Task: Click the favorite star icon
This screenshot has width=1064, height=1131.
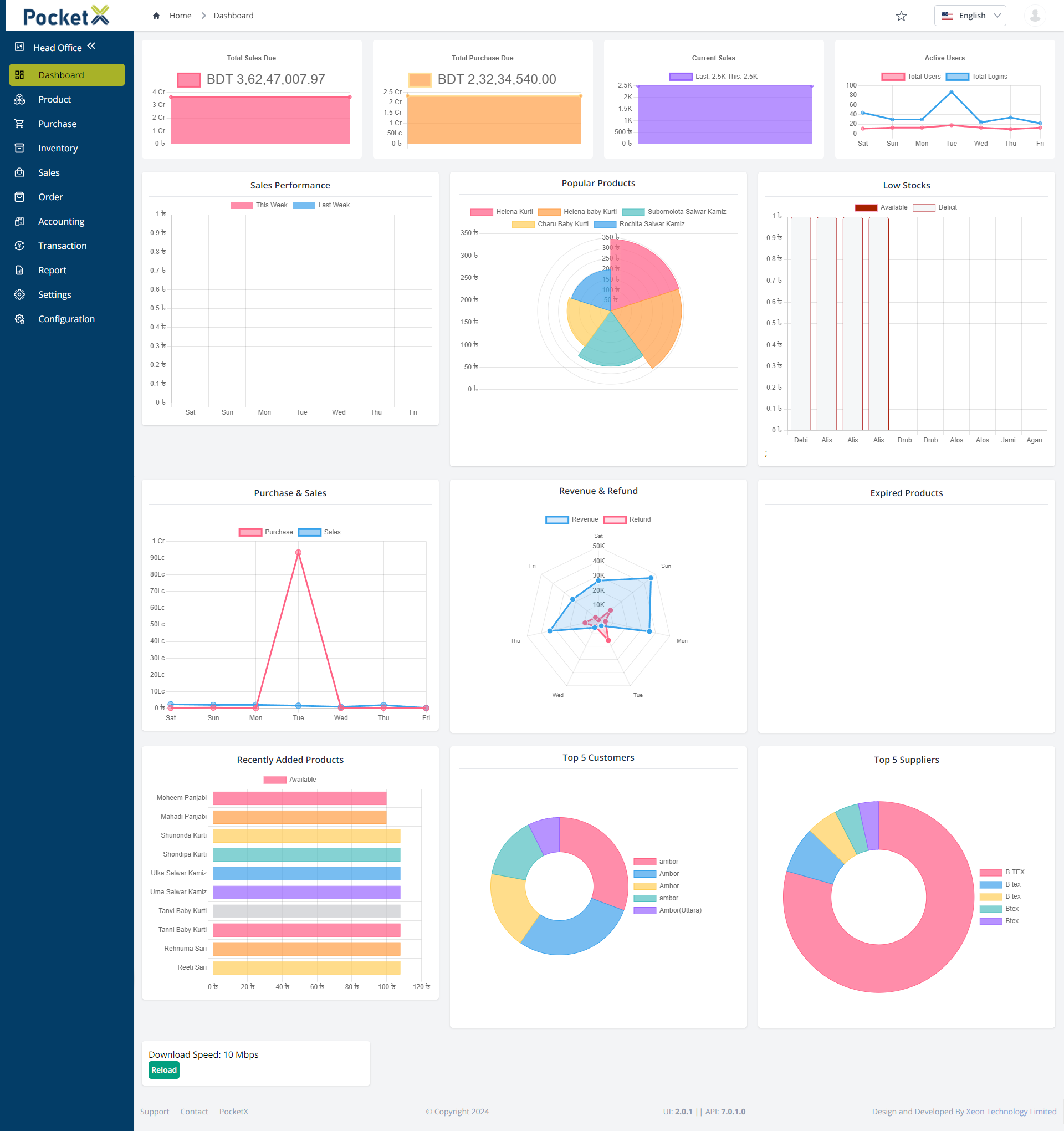Action: click(901, 16)
